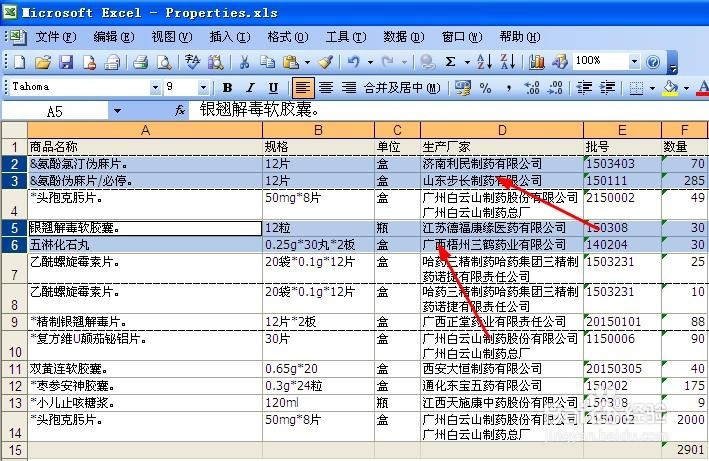The image size is (709, 461).
Task: Select row 7 header
Action: (14, 268)
